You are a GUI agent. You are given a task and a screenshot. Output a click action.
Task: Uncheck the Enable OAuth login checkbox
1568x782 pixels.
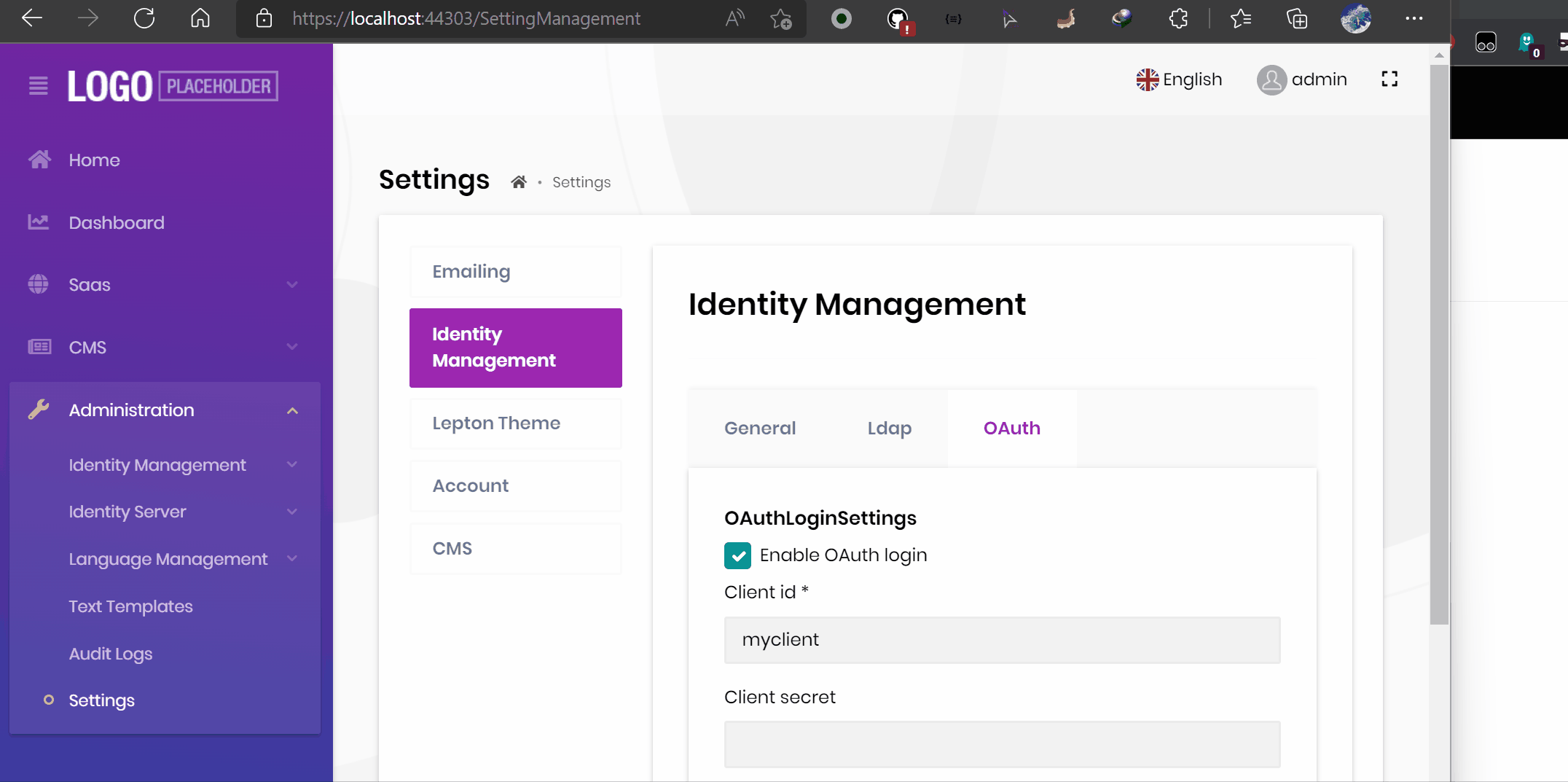[737, 555]
